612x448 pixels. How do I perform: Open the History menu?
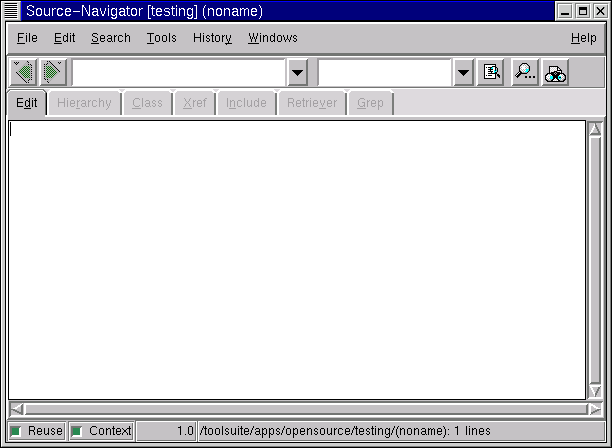click(x=212, y=38)
